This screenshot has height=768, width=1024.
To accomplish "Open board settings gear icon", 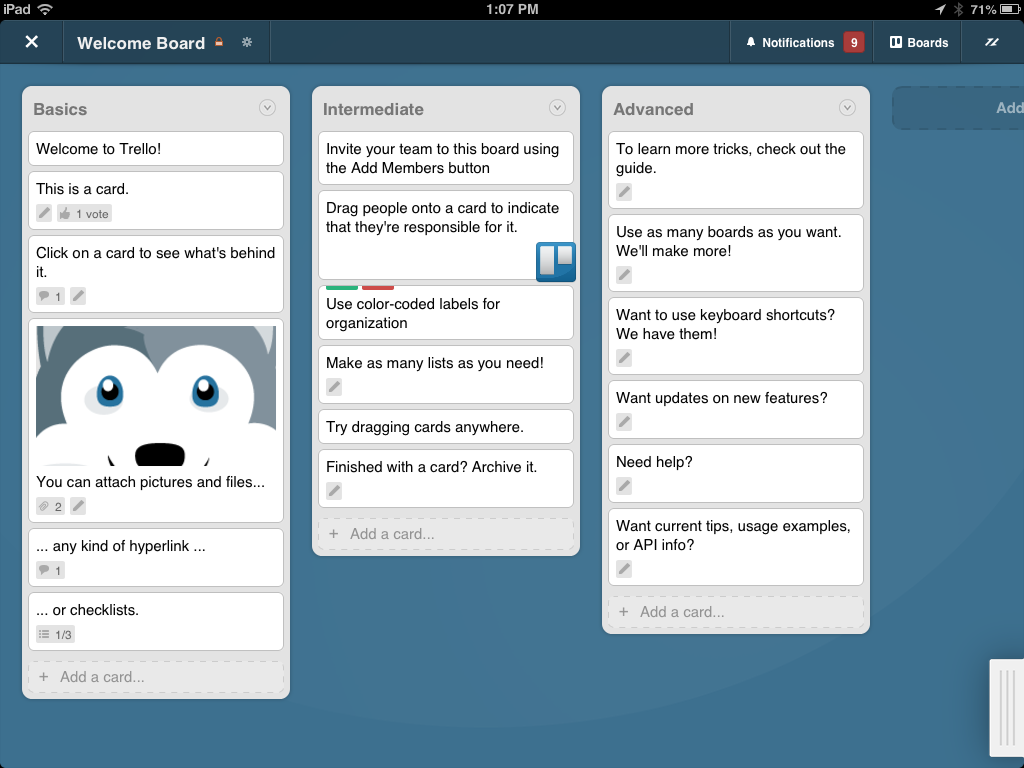I will (247, 42).
